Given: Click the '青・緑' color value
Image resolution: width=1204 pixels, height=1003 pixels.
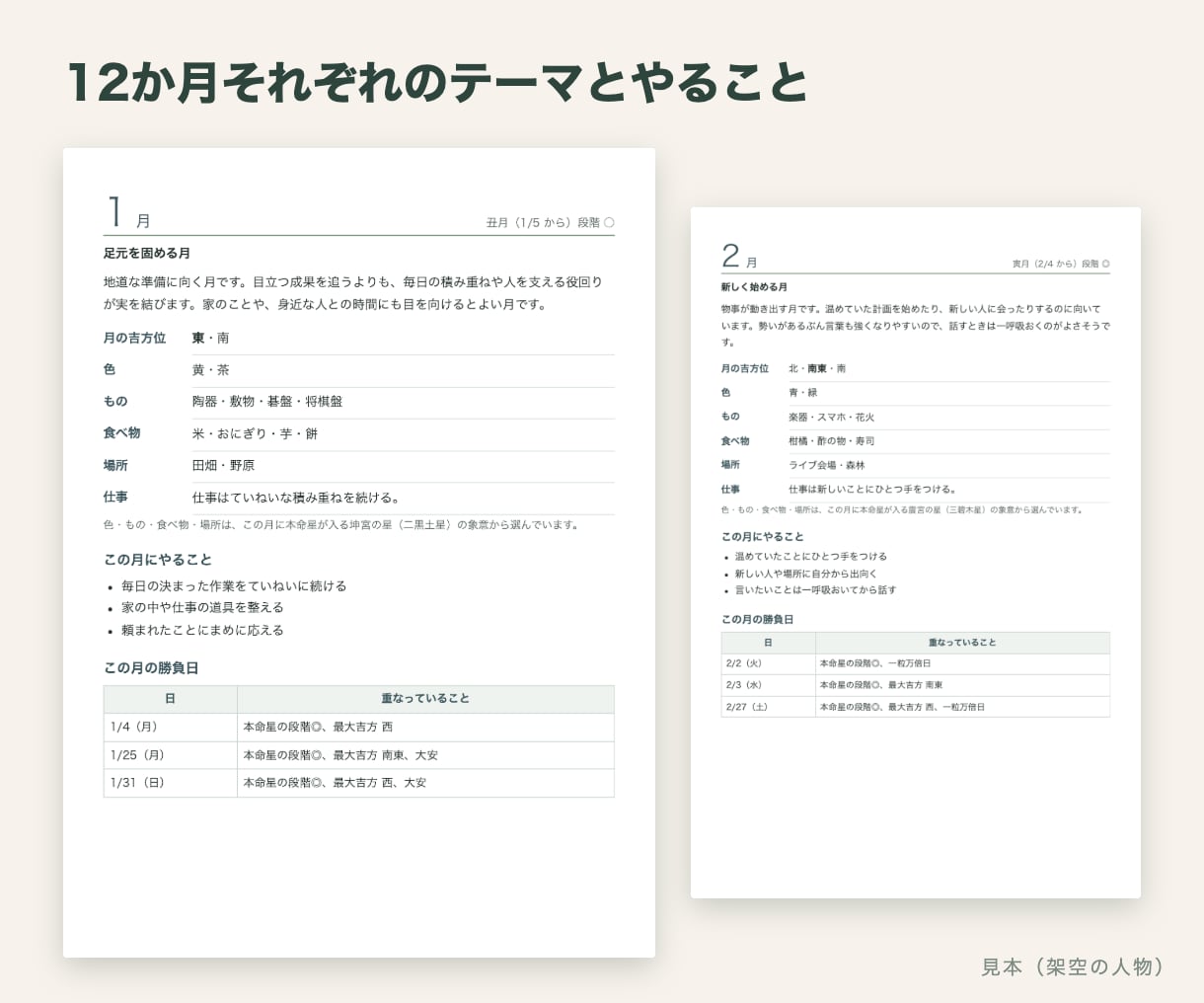Looking at the screenshot, I should click(803, 393).
